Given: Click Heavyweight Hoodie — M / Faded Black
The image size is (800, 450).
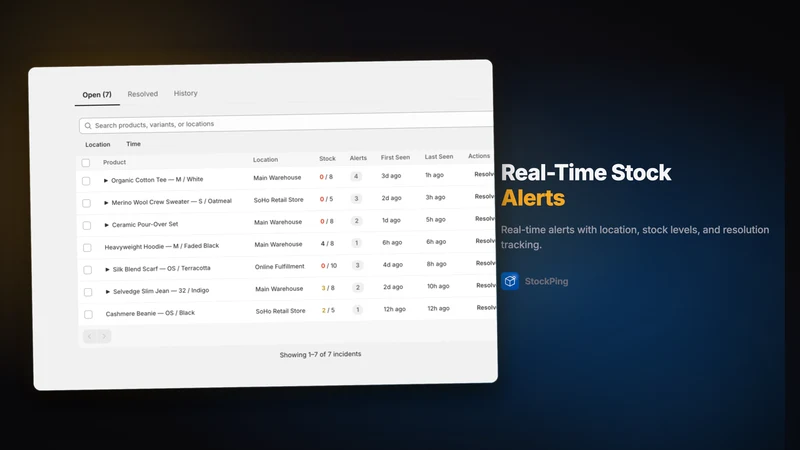Looking at the screenshot, I should tap(162, 246).
